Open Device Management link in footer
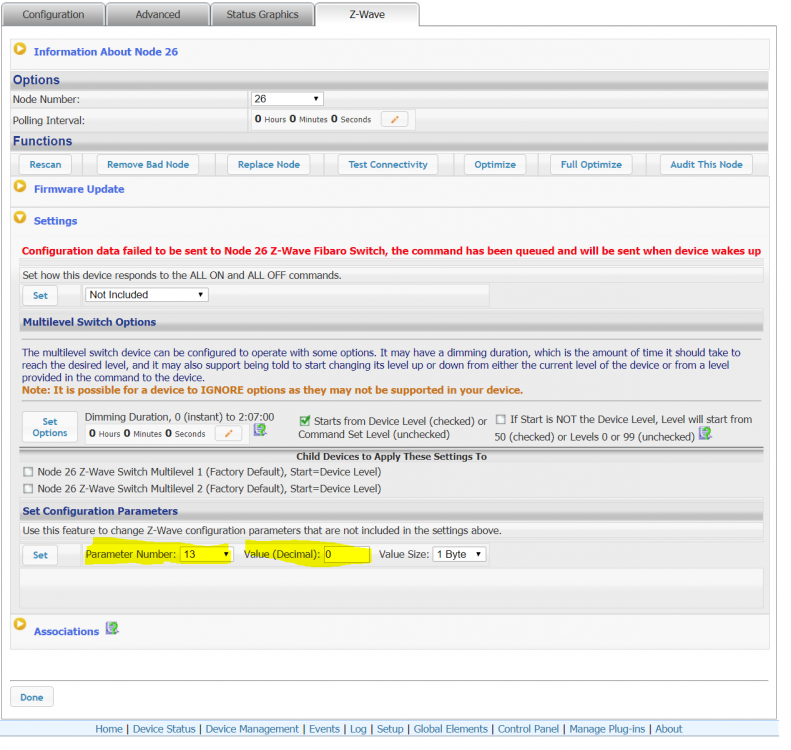The image size is (791, 750). click(x=252, y=729)
